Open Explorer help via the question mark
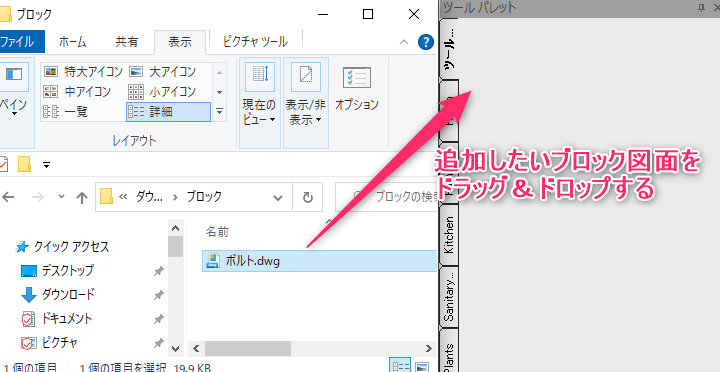 (x=426, y=42)
